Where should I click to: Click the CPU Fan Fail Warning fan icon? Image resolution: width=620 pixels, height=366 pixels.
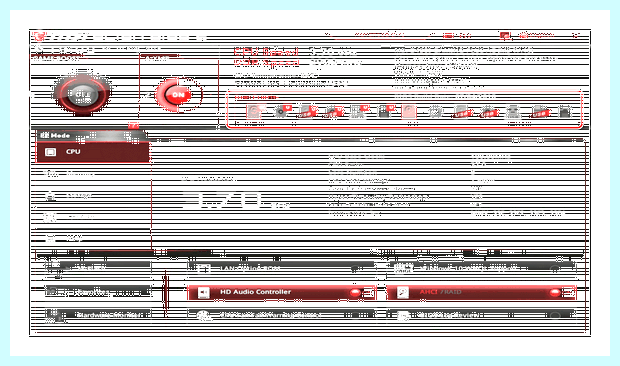[x=204, y=315]
